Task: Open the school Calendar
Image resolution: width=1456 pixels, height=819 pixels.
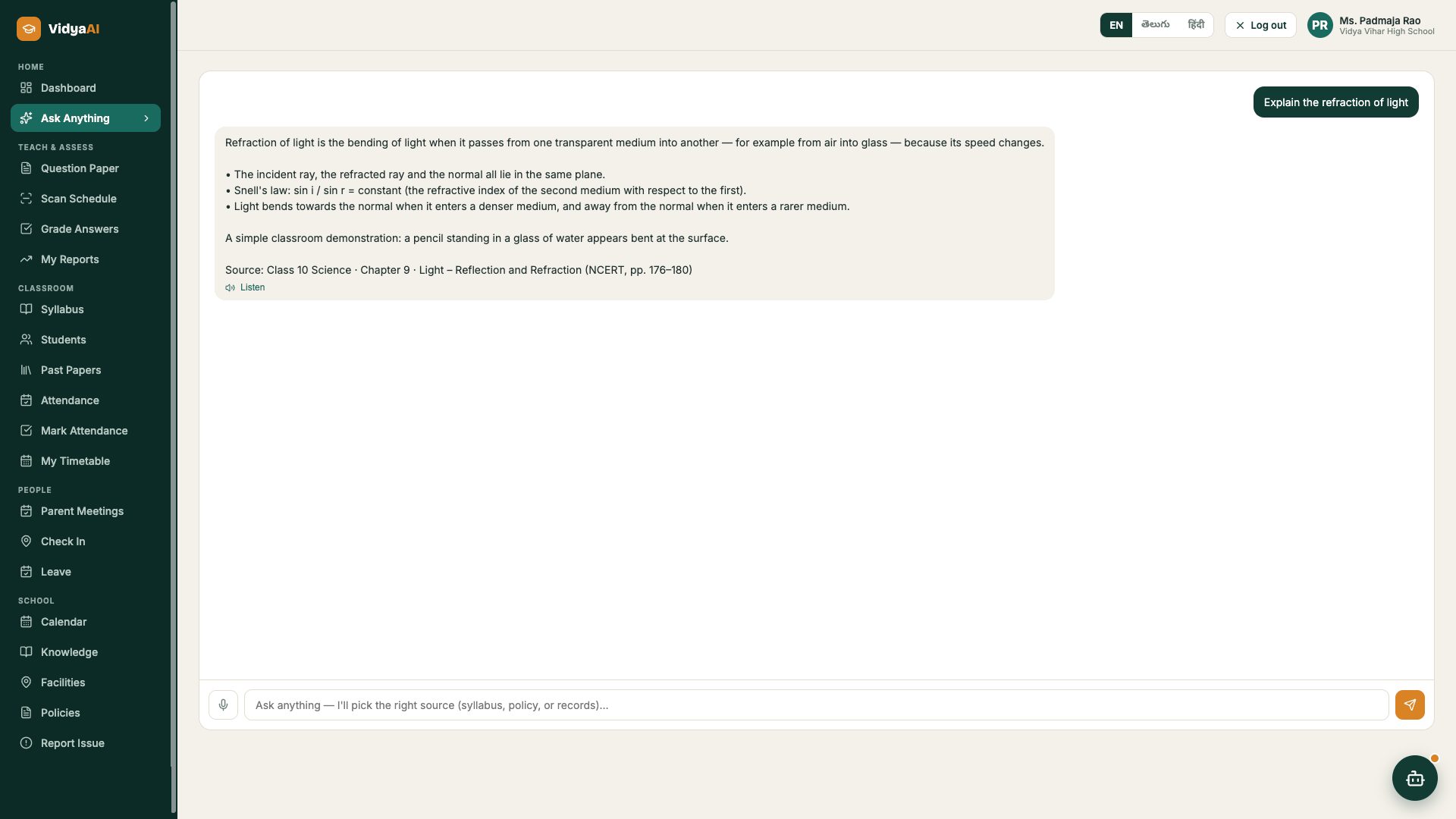Action: 86,622
